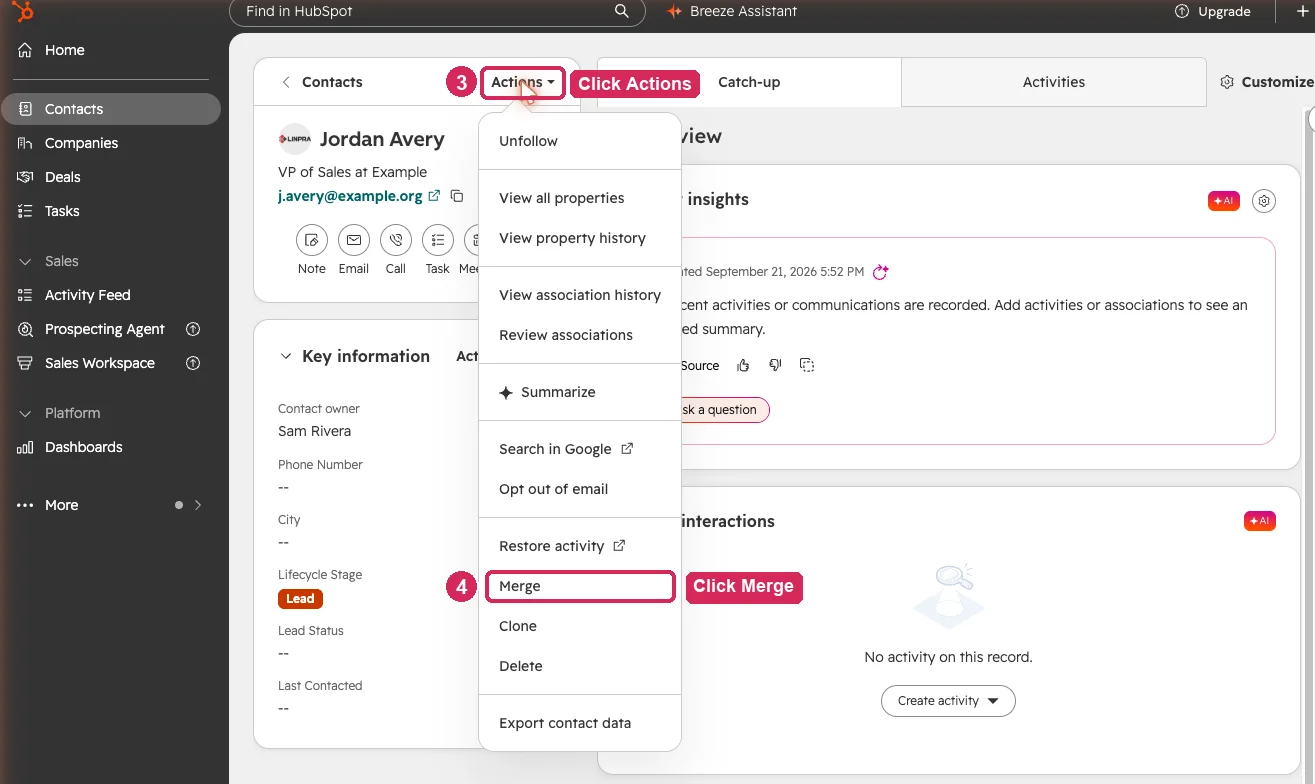Select Export contact data
This screenshot has height=784, width=1315.
point(580,723)
